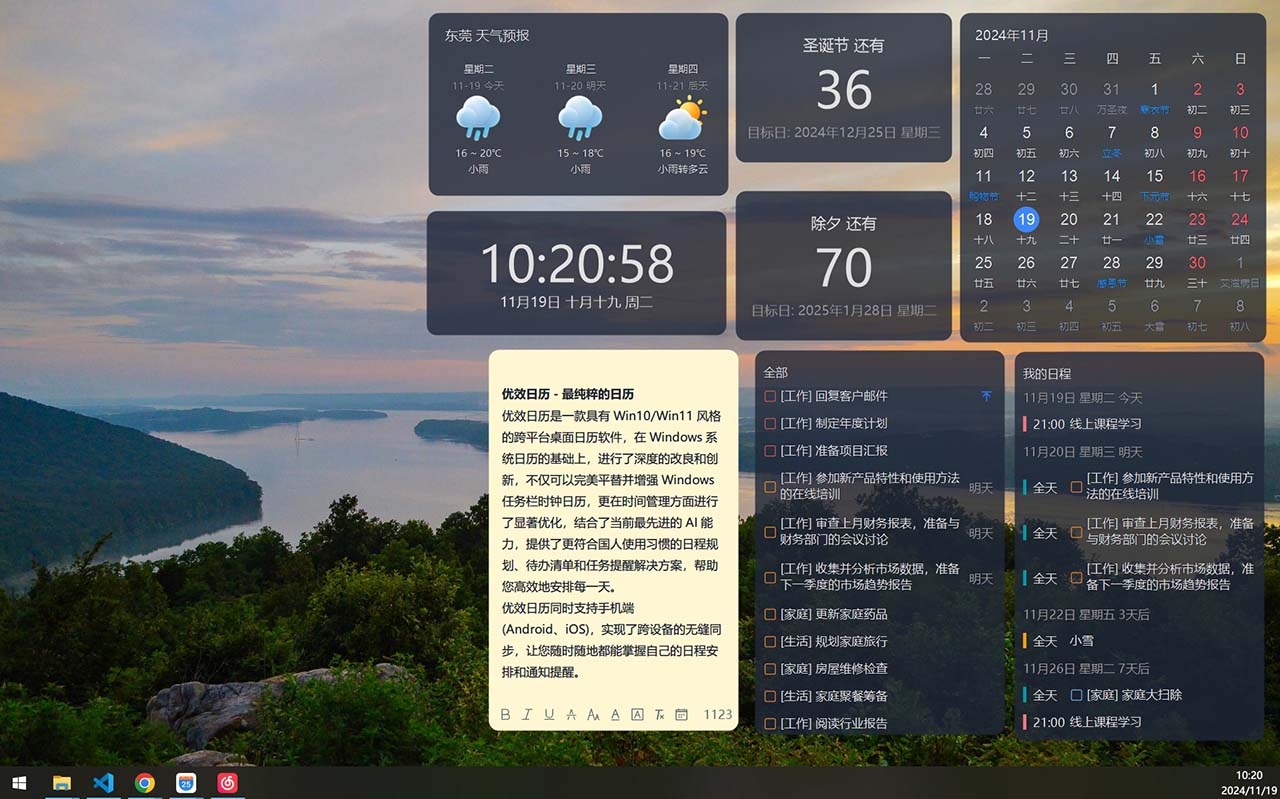This screenshot has width=1280, height=799.
Task: Tick the checkbox for 准备项目汇报
Action: [x=770, y=451]
